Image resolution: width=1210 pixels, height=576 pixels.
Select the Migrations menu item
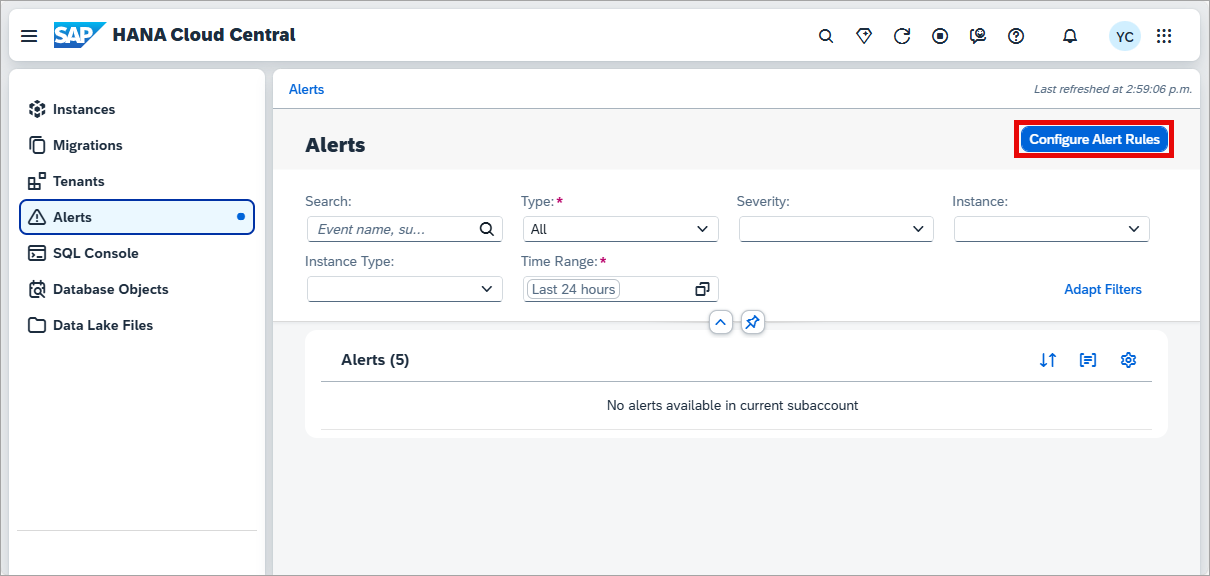coord(137,145)
